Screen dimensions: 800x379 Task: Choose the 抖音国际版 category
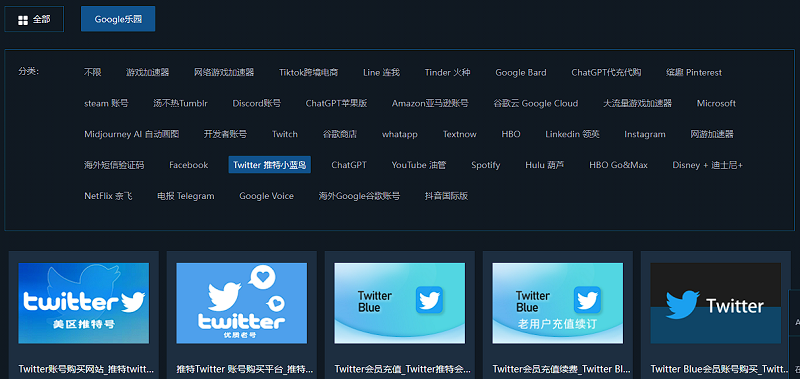[x=446, y=196]
